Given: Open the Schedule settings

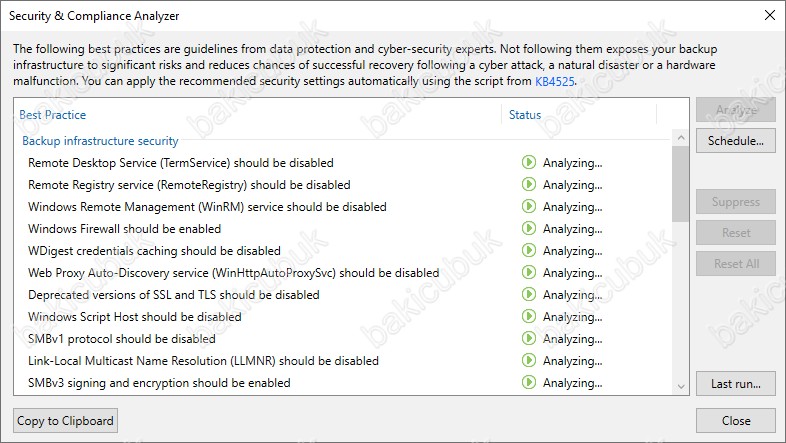Looking at the screenshot, I should [735, 141].
